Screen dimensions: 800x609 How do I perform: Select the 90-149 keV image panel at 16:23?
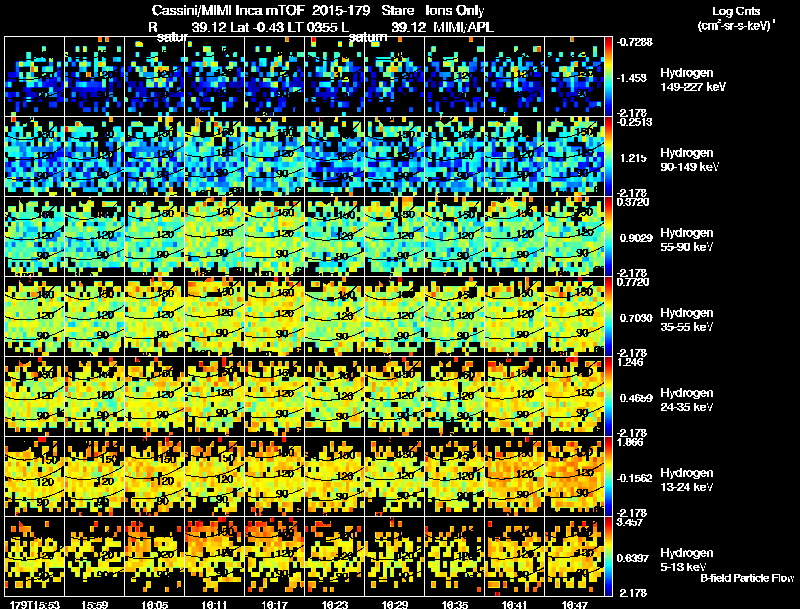[335, 157]
